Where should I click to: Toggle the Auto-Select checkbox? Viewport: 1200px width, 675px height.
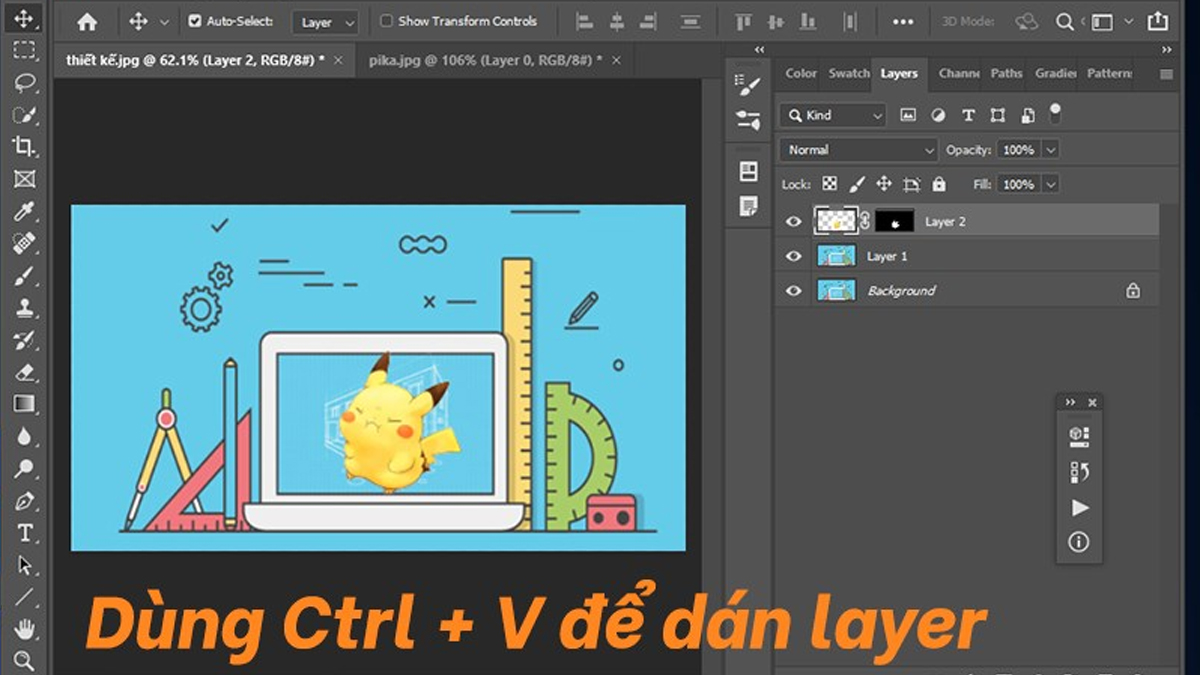pos(193,20)
